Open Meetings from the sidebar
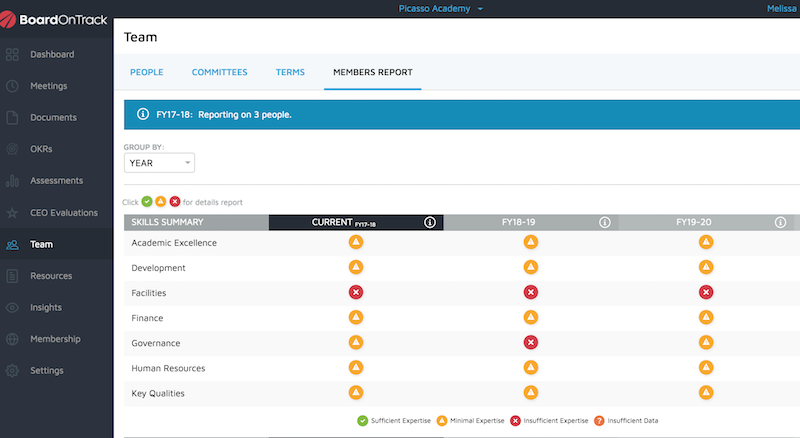The height and width of the screenshot is (438, 800). pos(48,86)
